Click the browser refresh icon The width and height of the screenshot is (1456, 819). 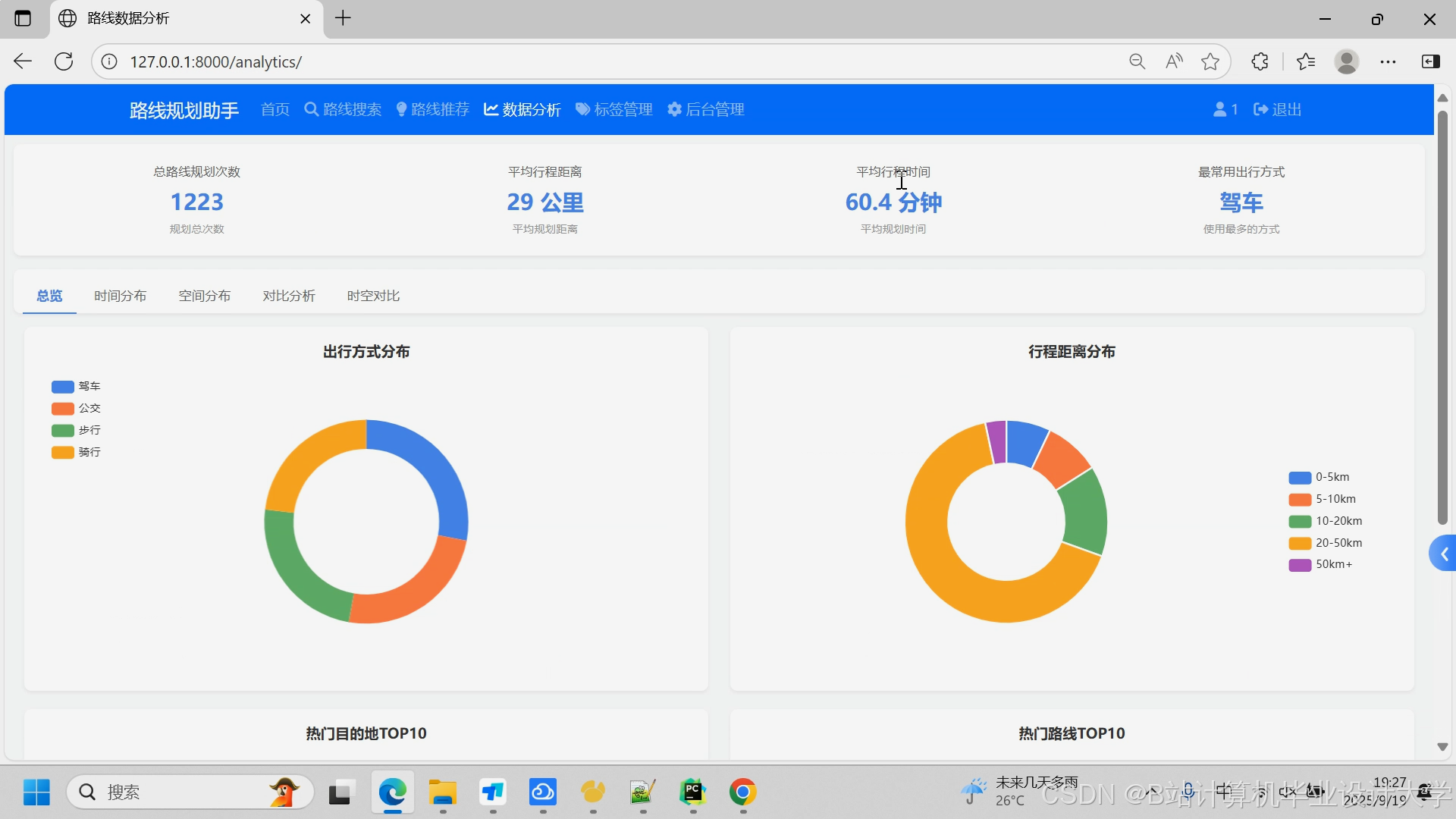[x=64, y=61]
